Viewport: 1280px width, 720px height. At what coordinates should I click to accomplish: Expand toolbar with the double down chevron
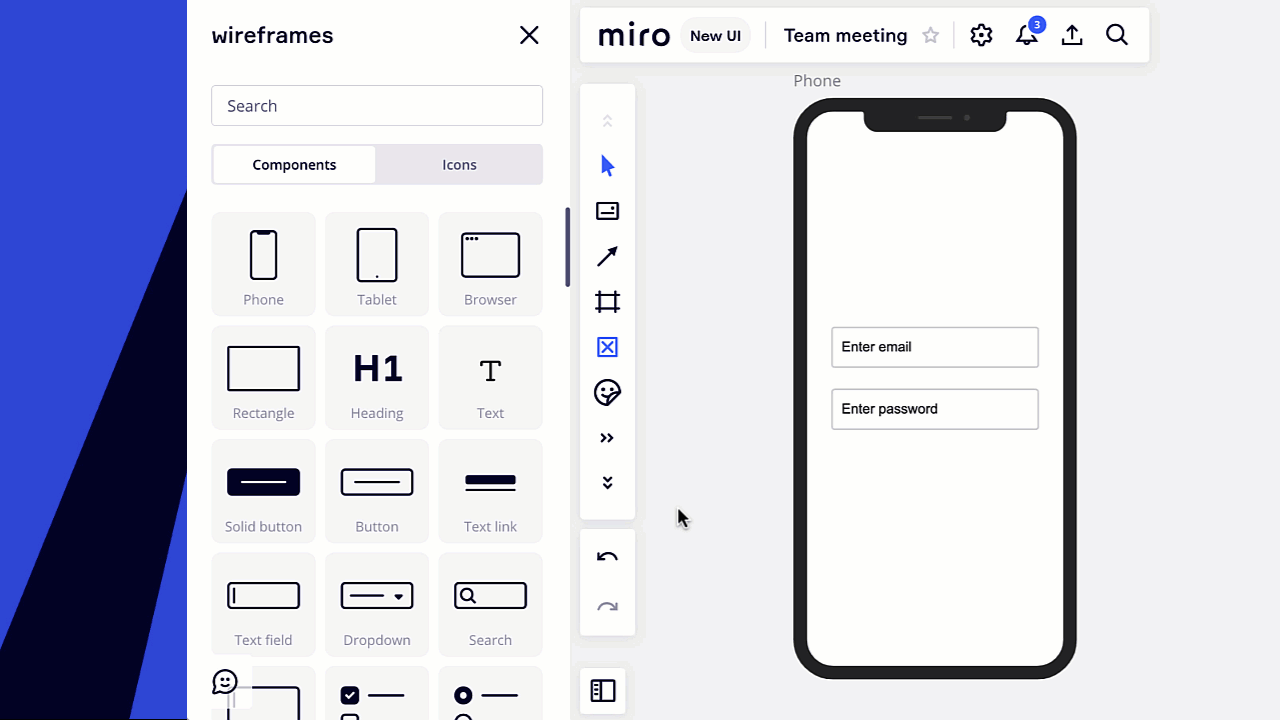607,483
